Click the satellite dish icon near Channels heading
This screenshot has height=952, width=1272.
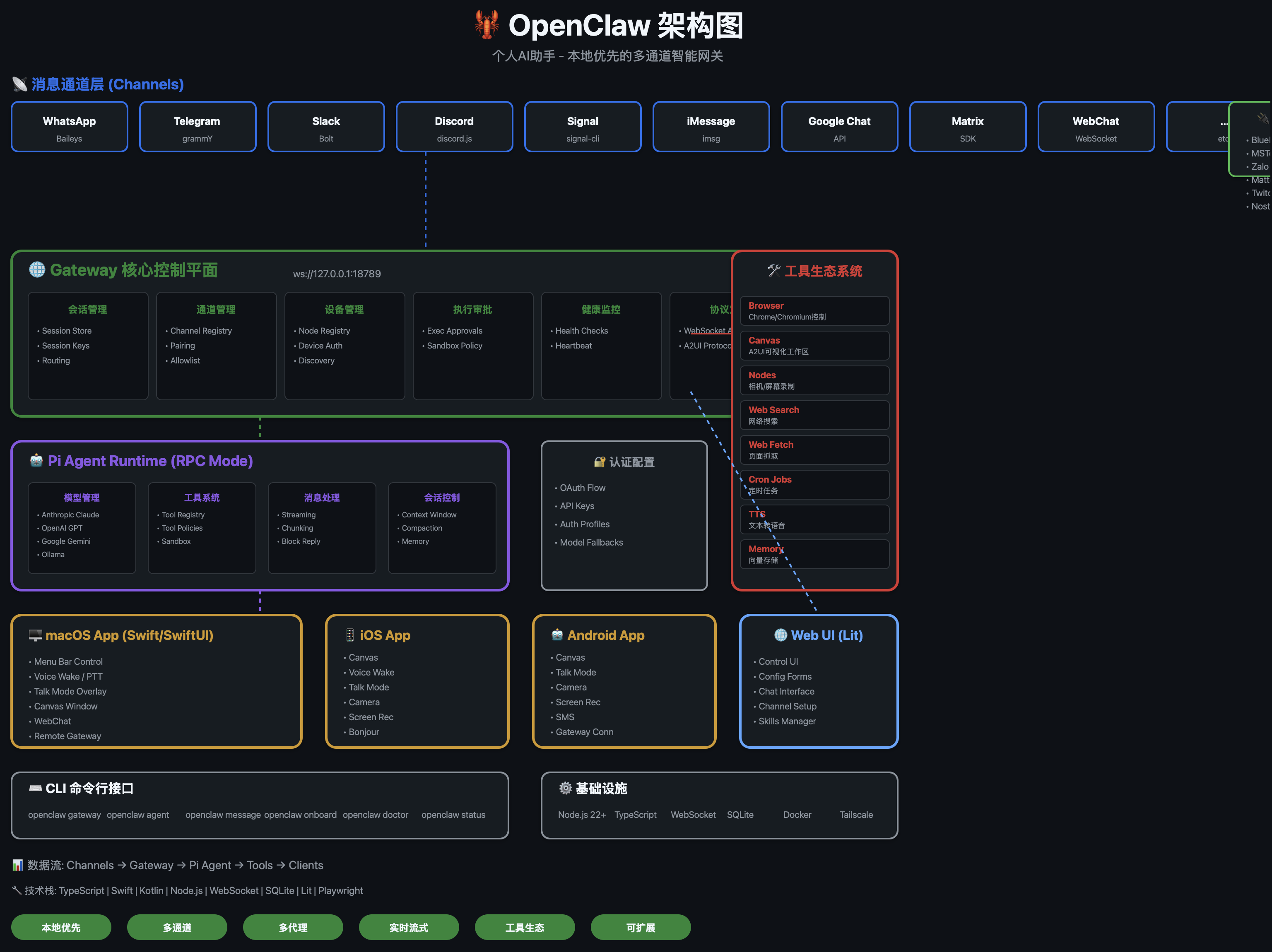19,84
